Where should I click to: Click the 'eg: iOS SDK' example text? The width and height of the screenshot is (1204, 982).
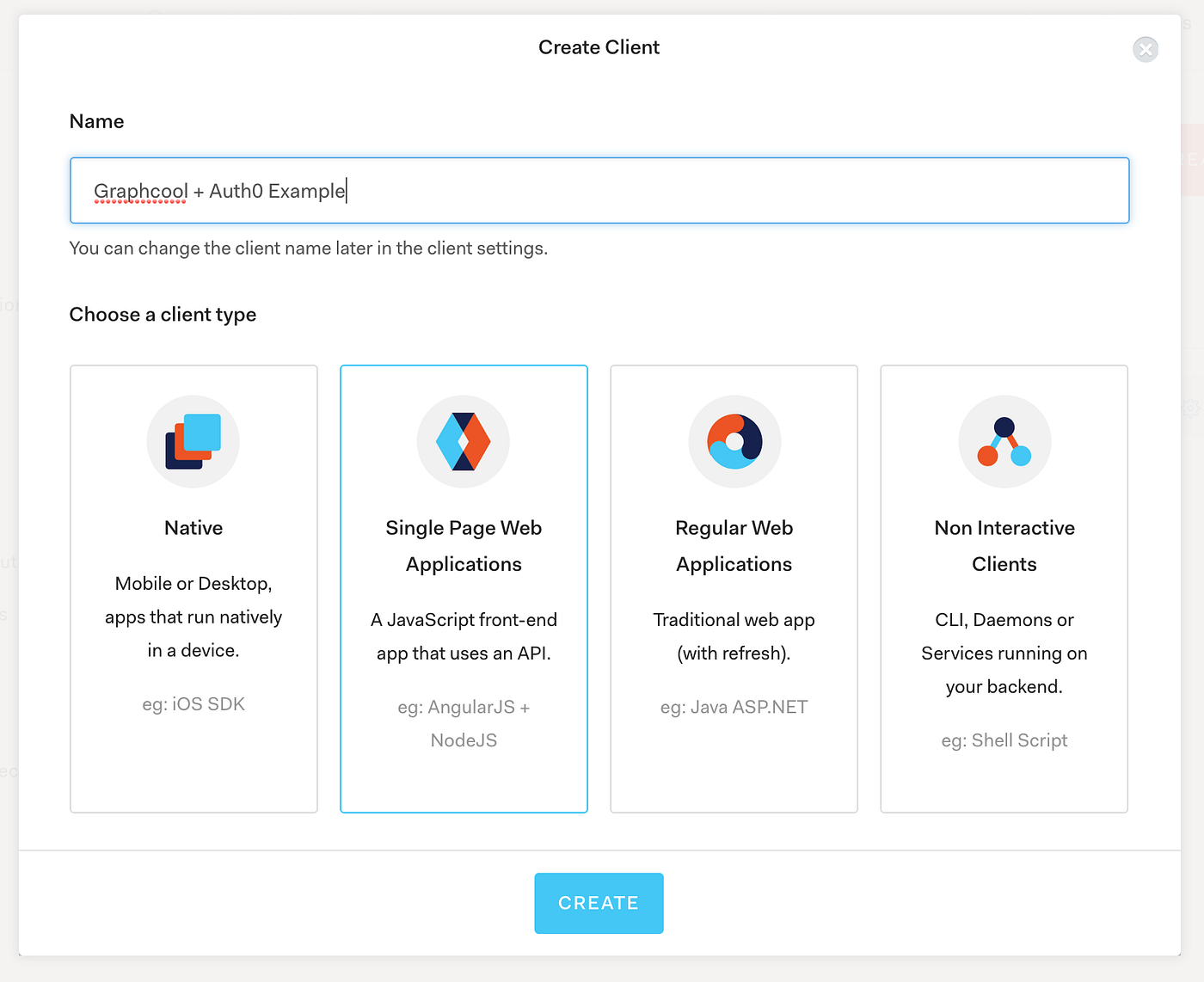tap(193, 704)
